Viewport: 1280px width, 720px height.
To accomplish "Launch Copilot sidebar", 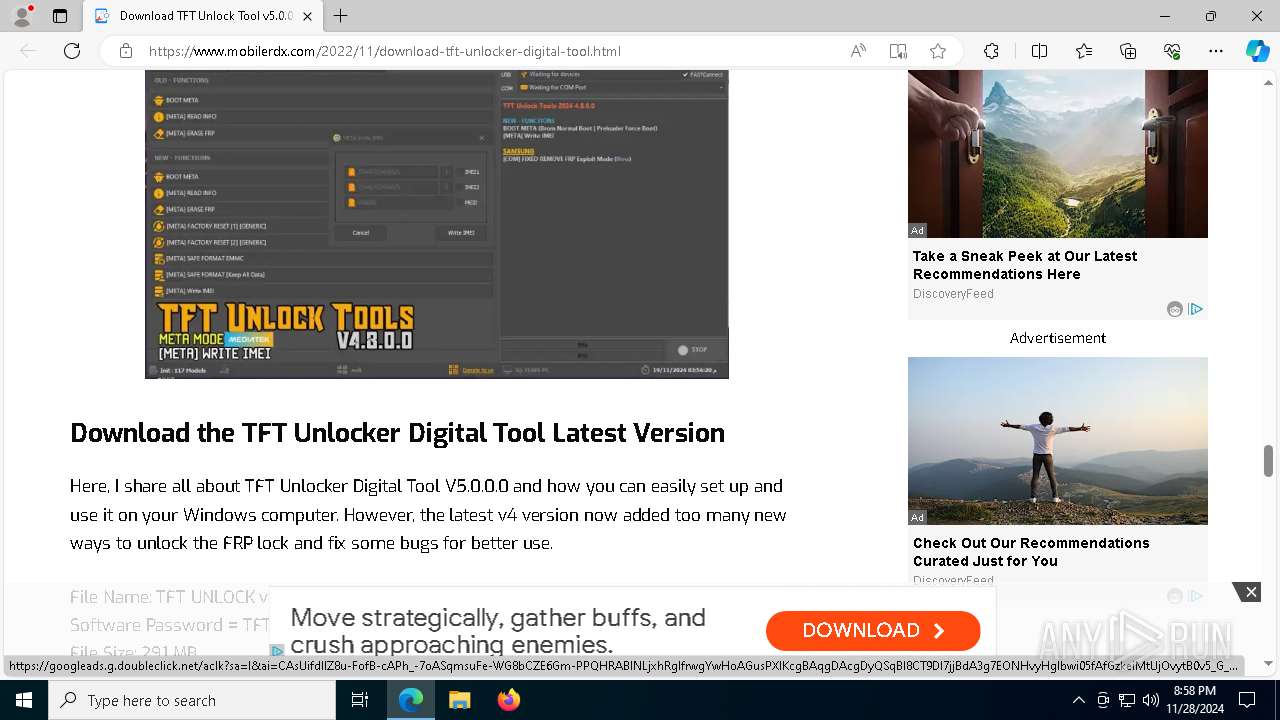I will (1257, 51).
